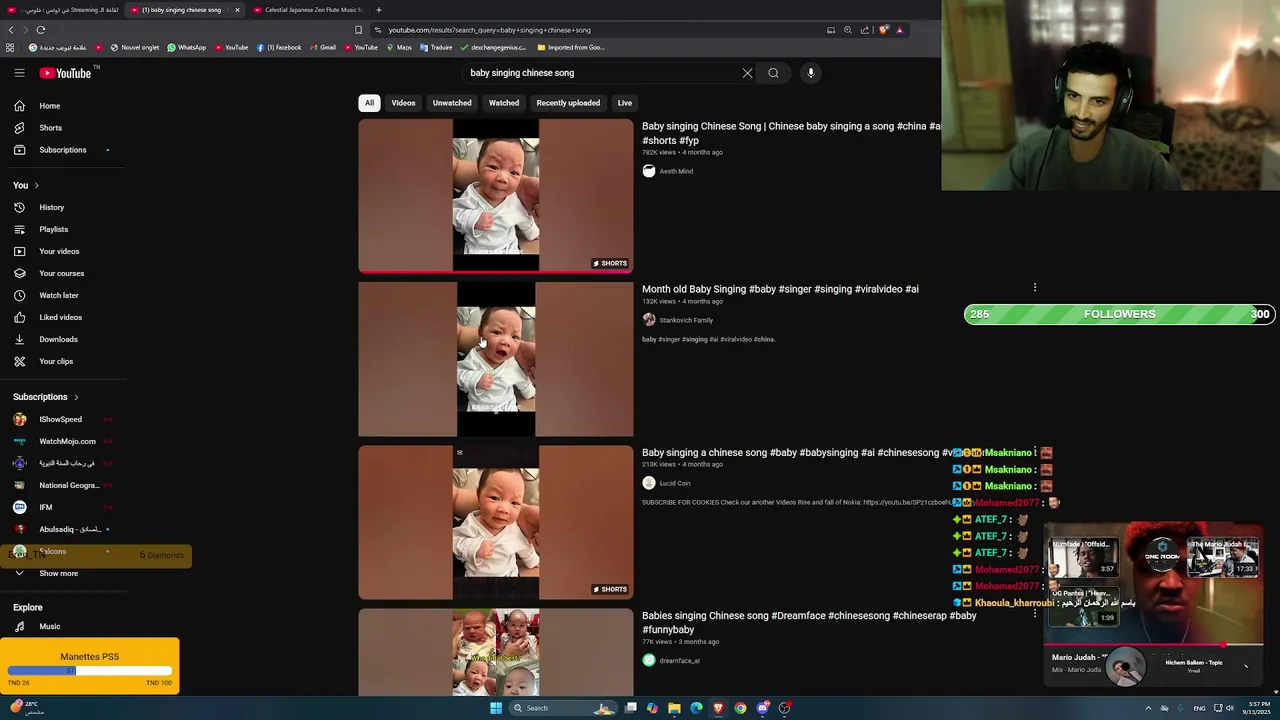
Task: Play the first baby Shorts thumbnail
Action: (496, 195)
